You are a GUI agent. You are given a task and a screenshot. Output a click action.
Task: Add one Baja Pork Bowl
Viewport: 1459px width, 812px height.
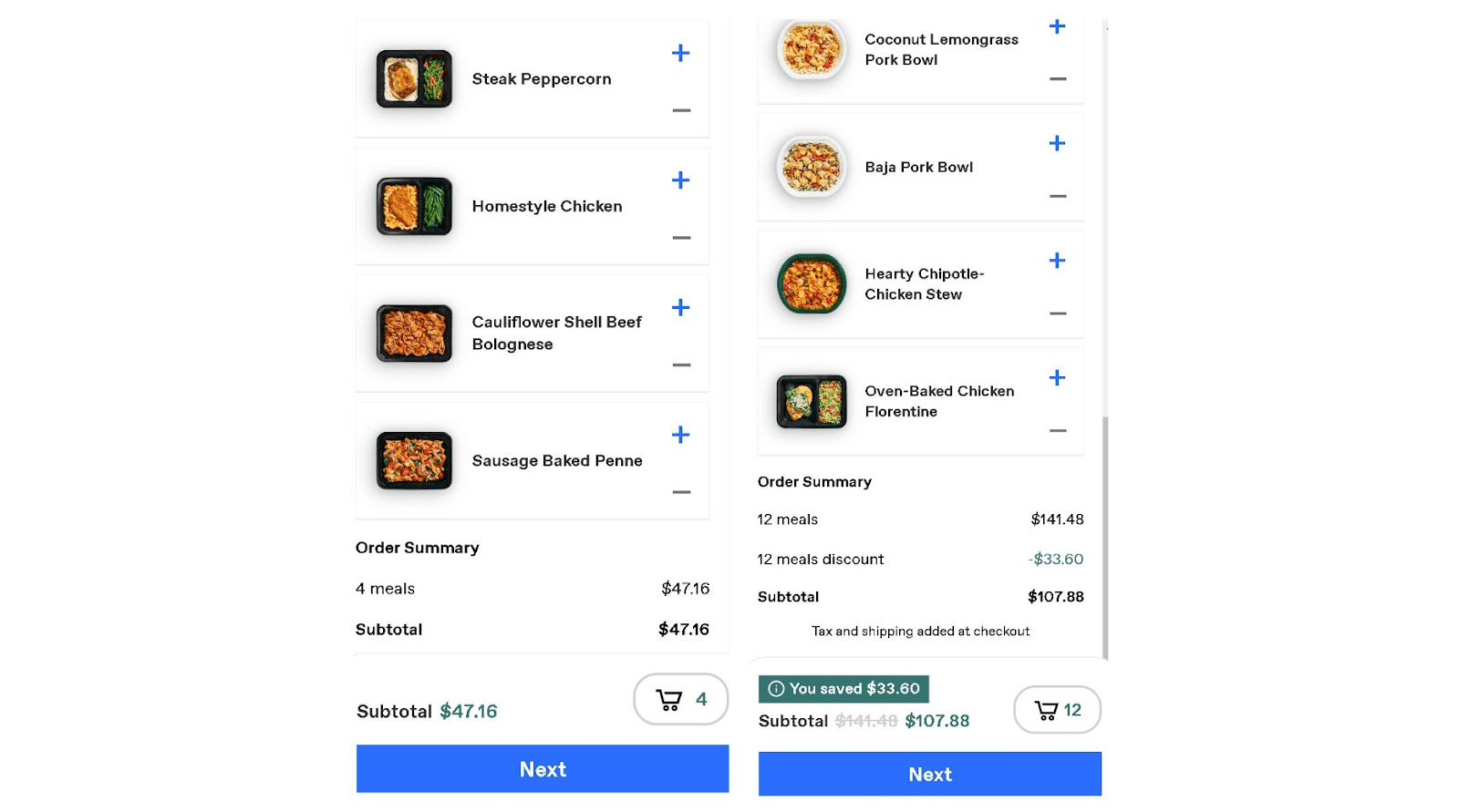[x=1057, y=143]
